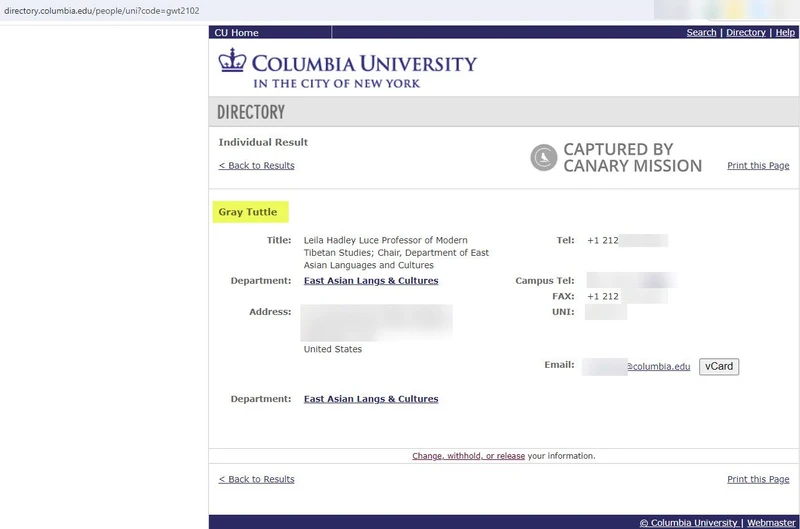Viewport: 800px width, 529px height.
Task: Open the Help link in top bar
Action: (785, 32)
